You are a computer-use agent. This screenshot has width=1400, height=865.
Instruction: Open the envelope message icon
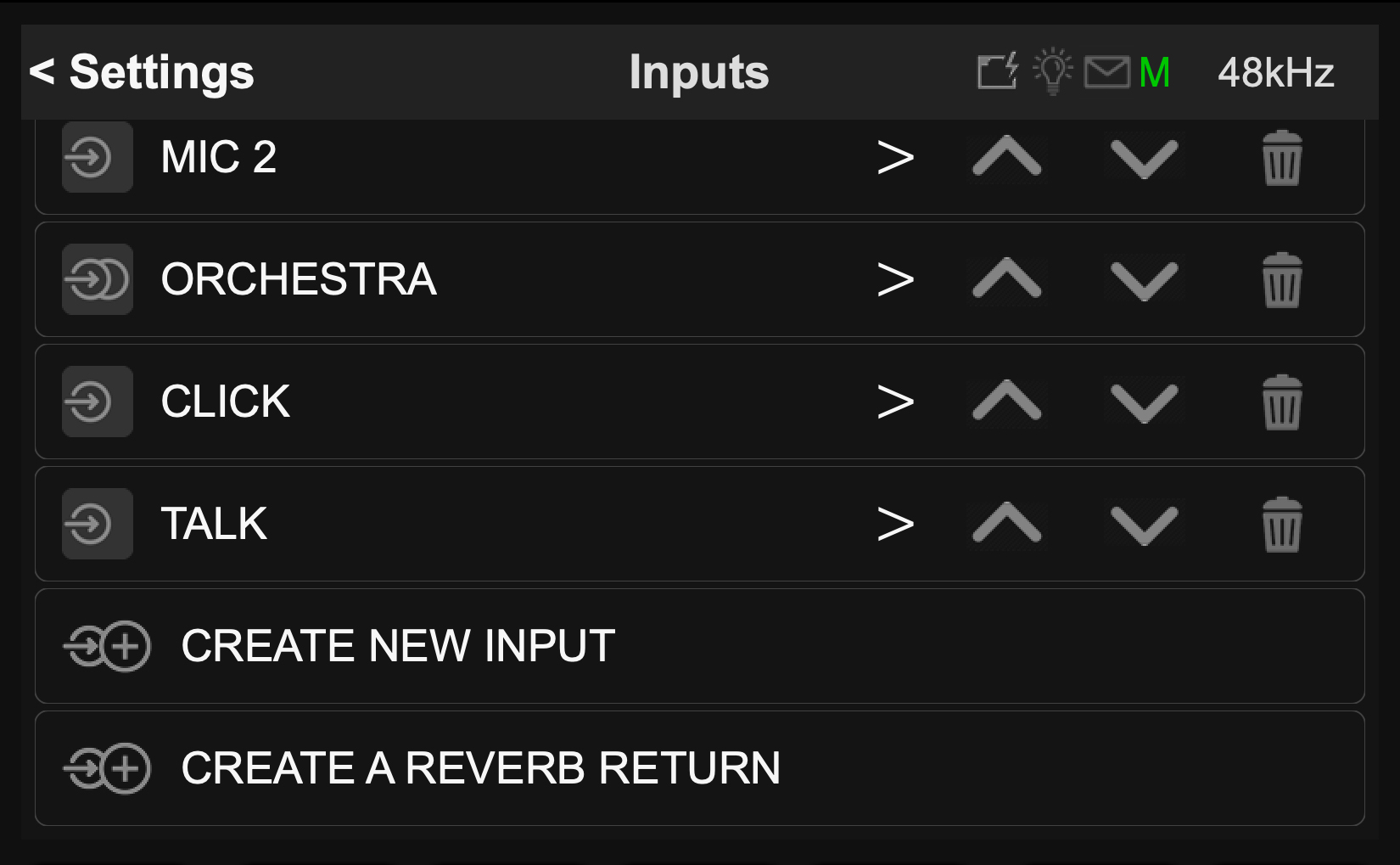tap(1106, 72)
